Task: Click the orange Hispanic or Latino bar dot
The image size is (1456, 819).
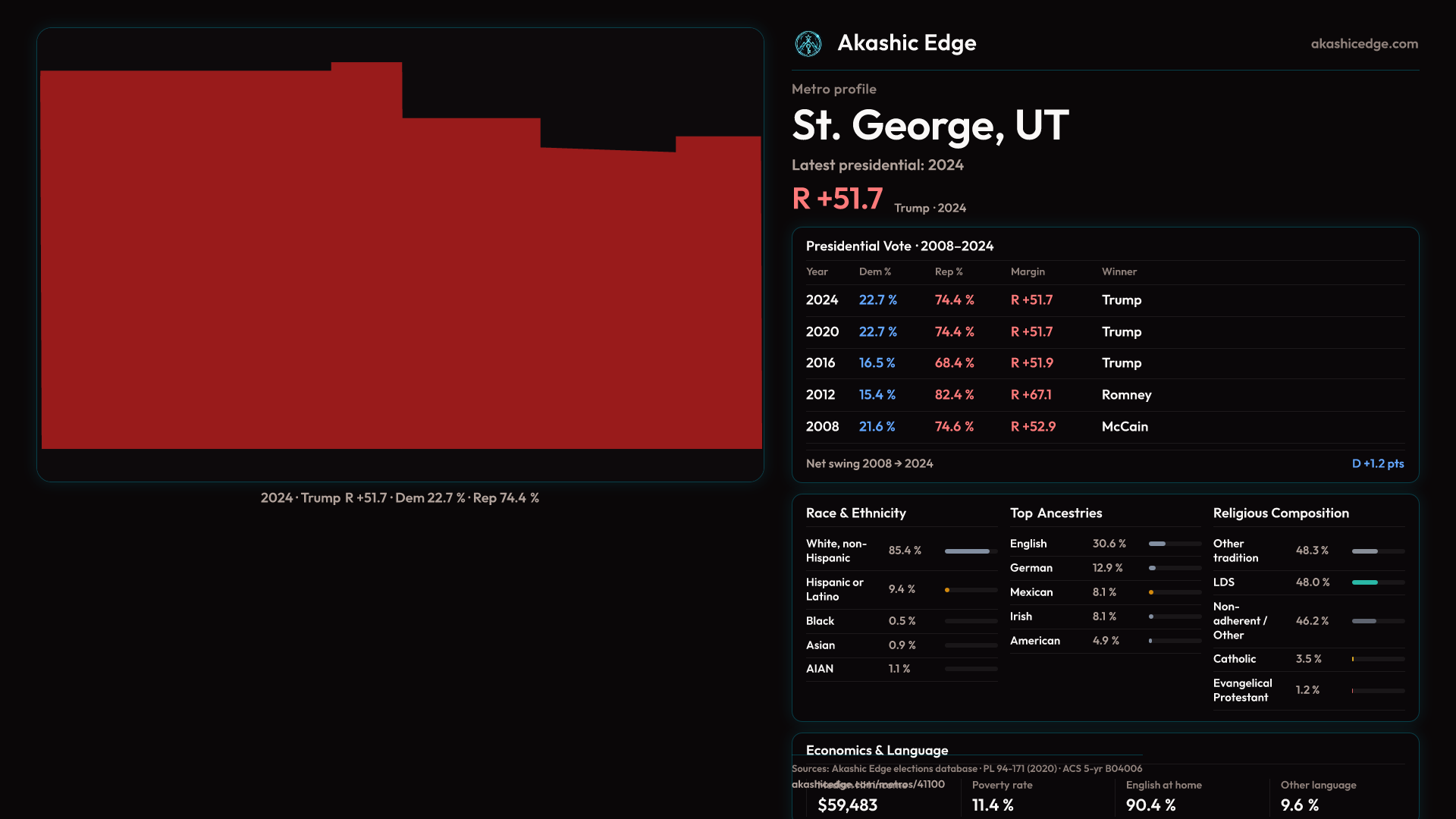Action: tap(947, 590)
